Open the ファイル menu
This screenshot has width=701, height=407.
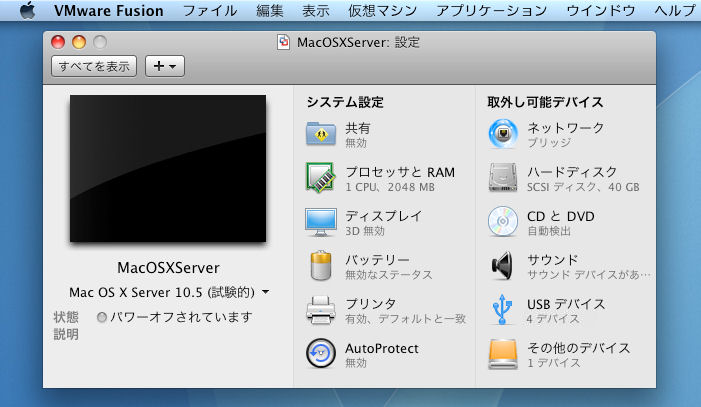tap(213, 11)
